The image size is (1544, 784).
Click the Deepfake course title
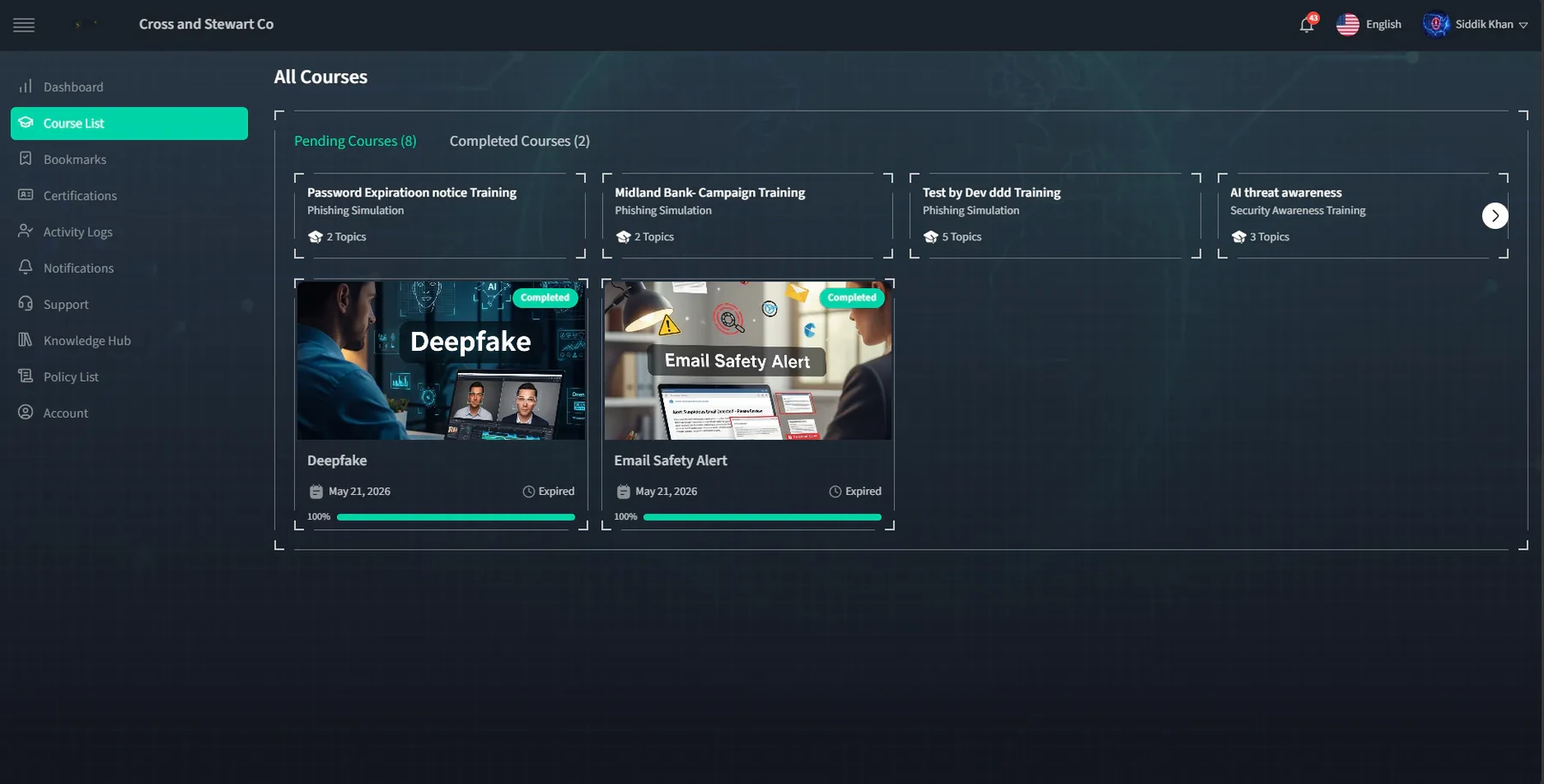coord(337,461)
